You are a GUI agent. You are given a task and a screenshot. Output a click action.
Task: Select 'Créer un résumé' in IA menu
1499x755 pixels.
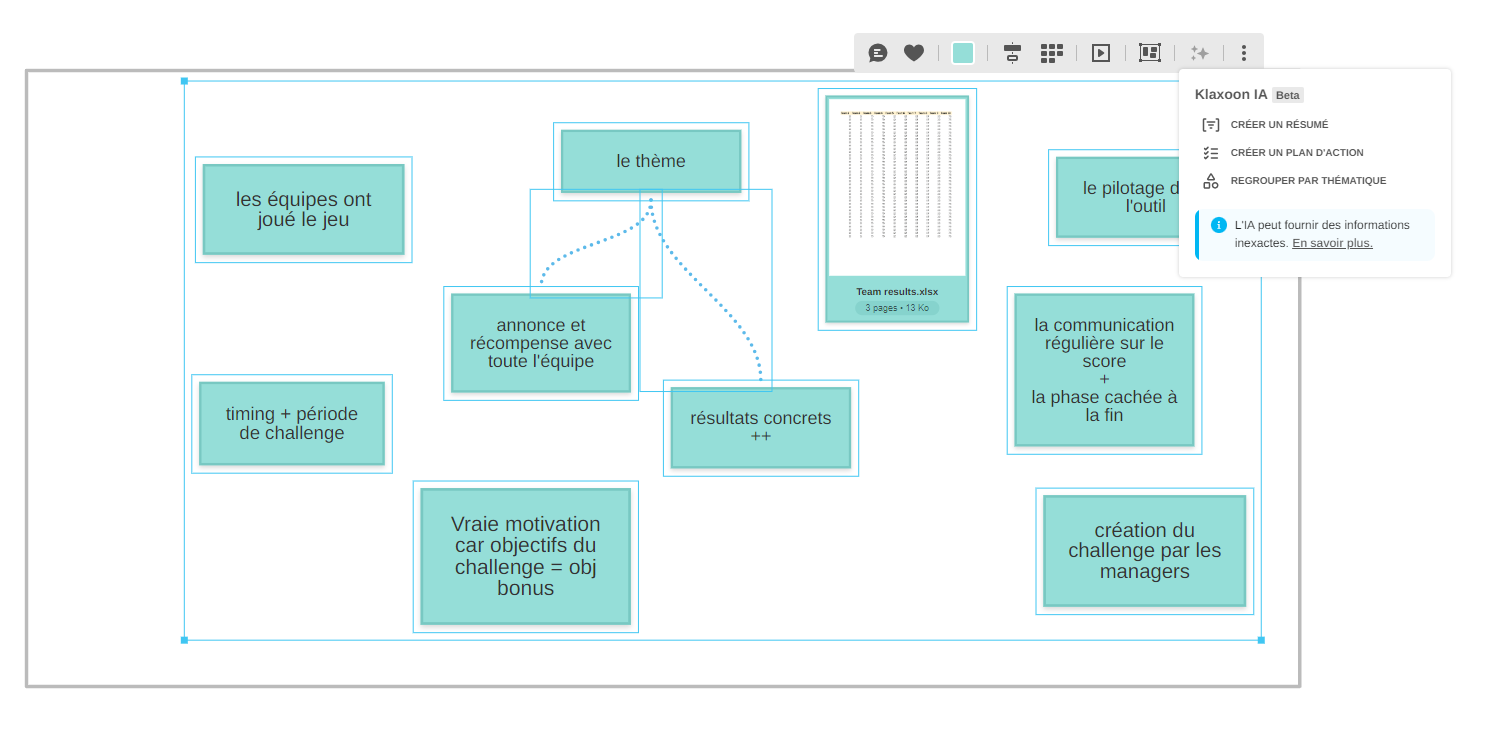point(1279,125)
